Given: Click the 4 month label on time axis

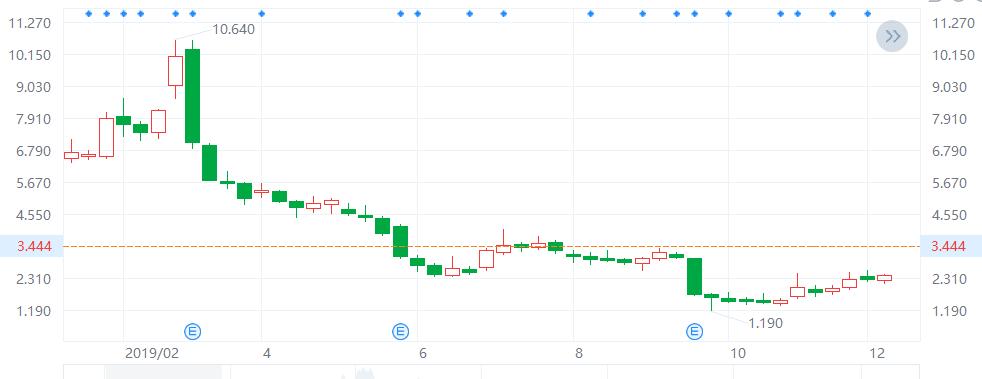Looking at the screenshot, I should 267,353.
